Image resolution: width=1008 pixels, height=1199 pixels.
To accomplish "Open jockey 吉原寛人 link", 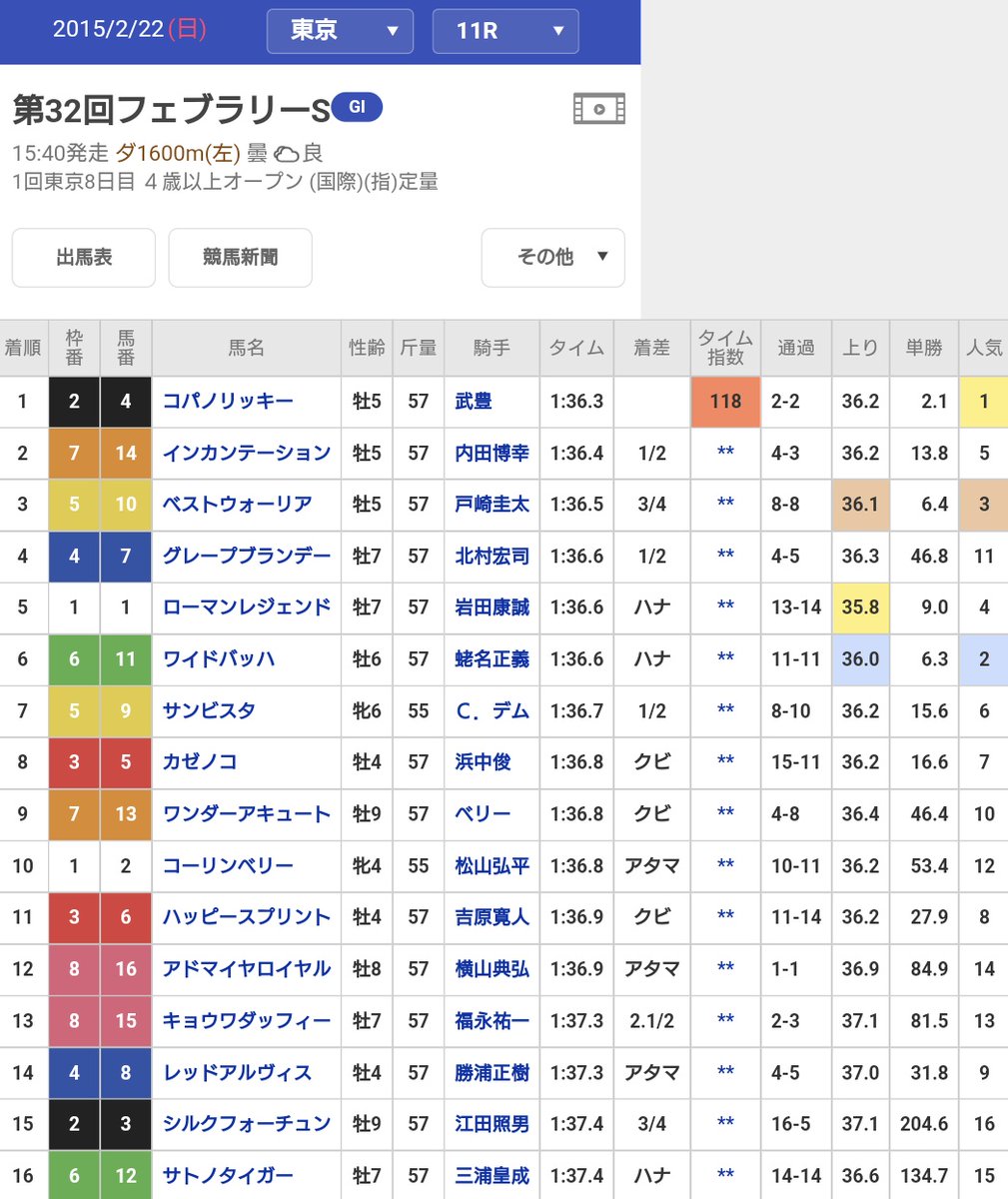I will [x=492, y=917].
